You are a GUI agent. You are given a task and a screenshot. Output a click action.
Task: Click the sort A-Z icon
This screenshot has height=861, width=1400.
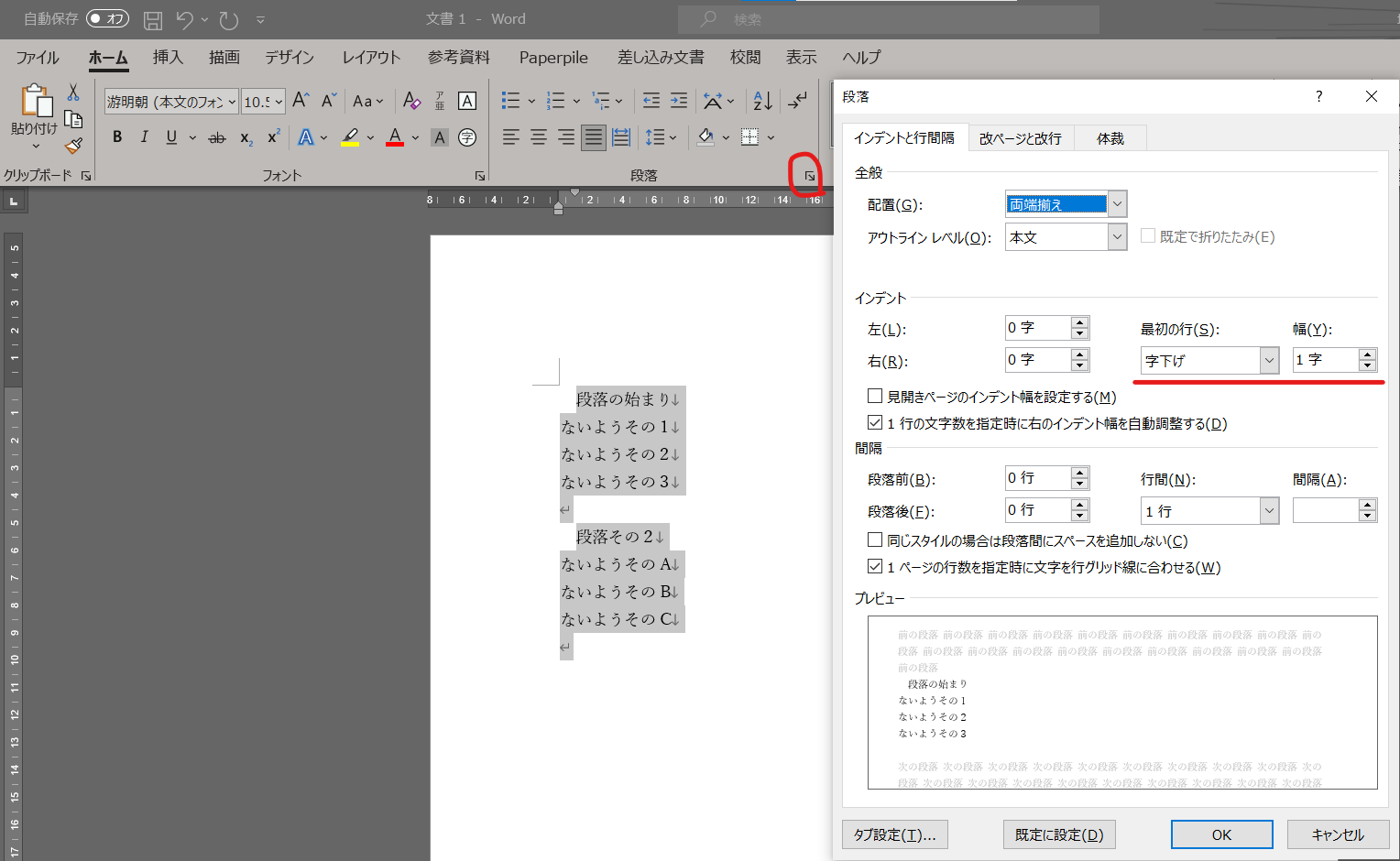[x=762, y=101]
